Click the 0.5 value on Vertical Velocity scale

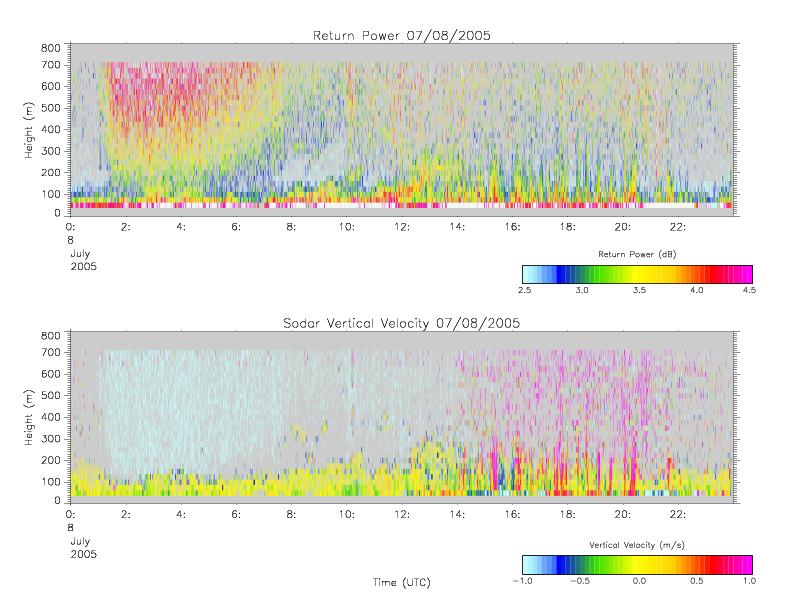point(697,581)
